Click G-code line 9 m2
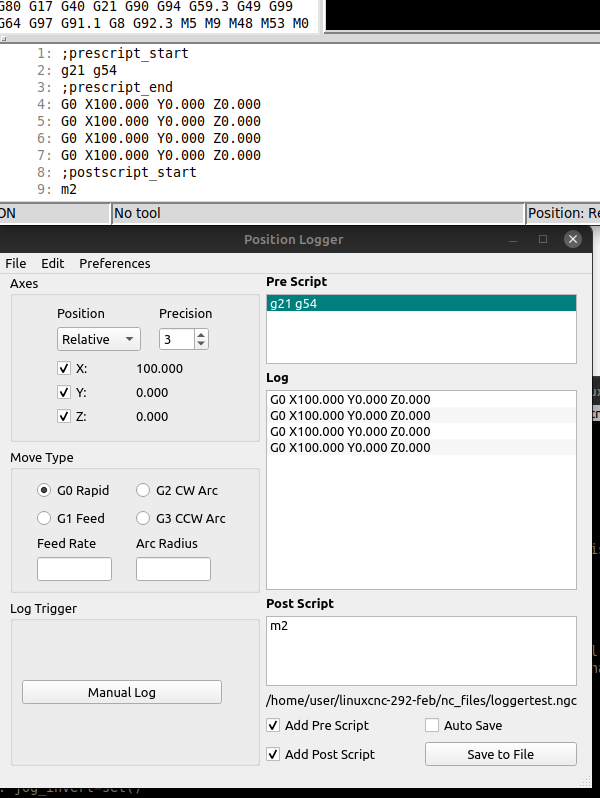Screen dimensions: 600x798 [x=69, y=189]
